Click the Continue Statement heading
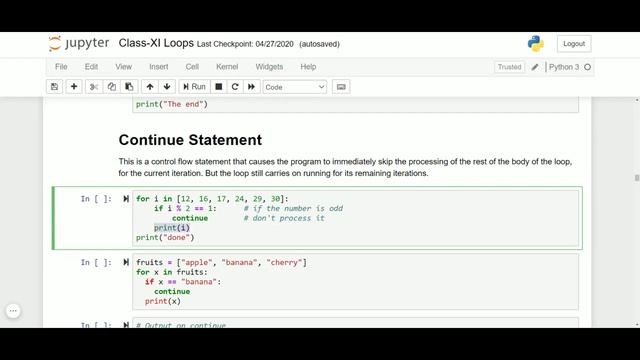Viewport: 640px width, 360px height. [190, 140]
